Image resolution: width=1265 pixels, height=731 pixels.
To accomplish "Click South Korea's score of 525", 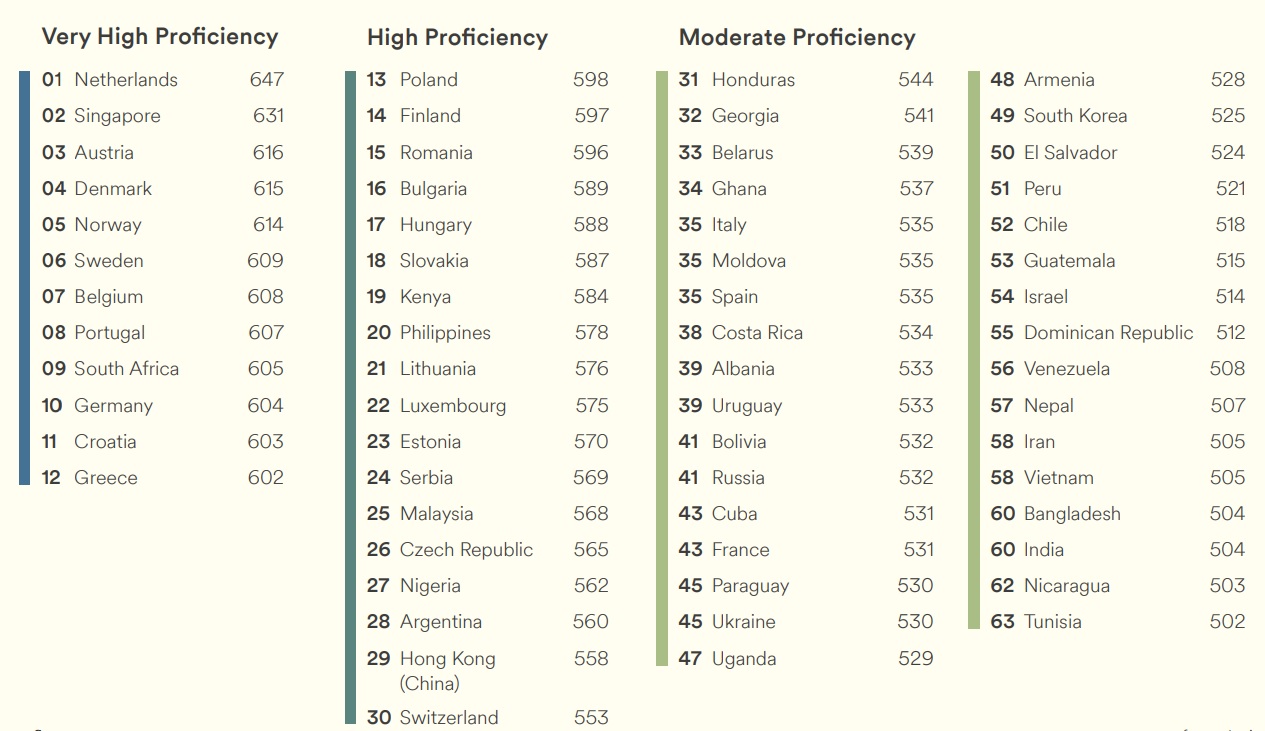I will pyautogui.click(x=1228, y=116).
